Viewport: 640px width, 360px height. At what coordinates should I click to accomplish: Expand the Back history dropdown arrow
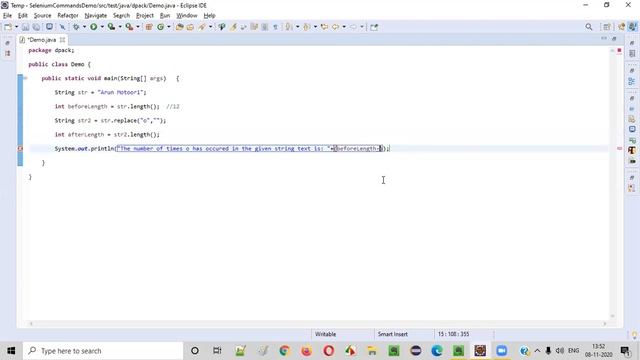344,27
